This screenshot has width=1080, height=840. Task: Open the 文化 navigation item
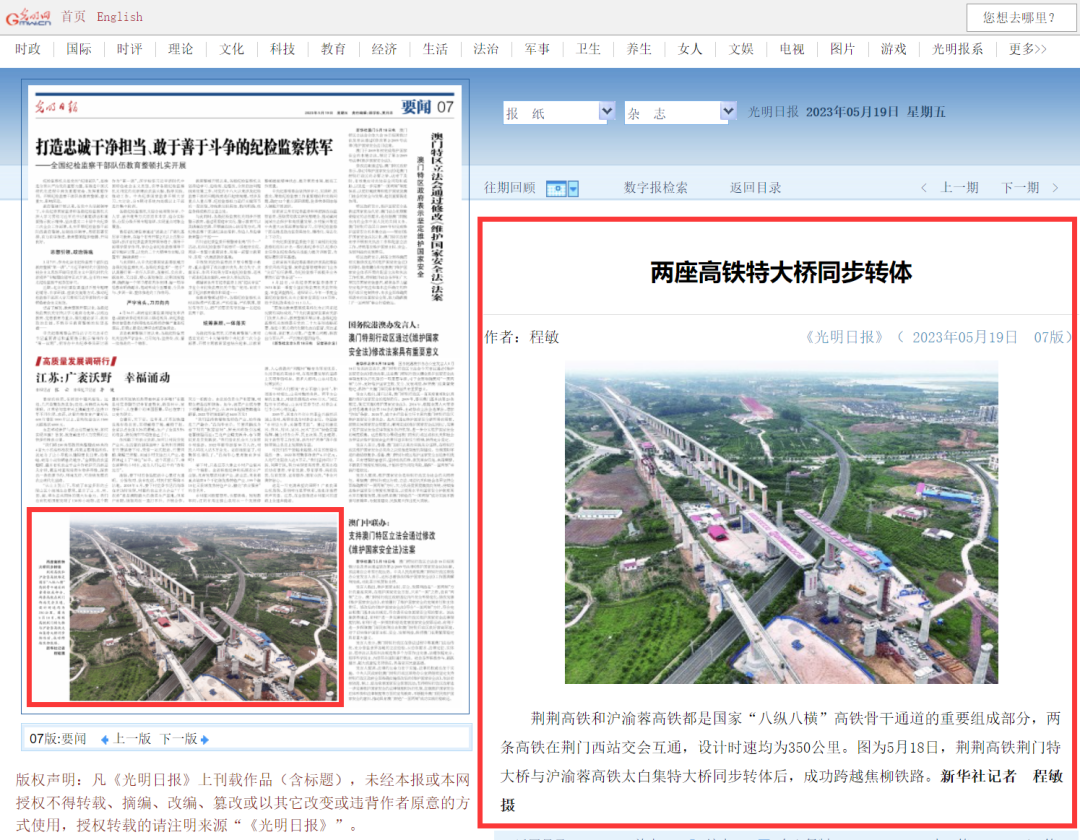tap(231, 49)
